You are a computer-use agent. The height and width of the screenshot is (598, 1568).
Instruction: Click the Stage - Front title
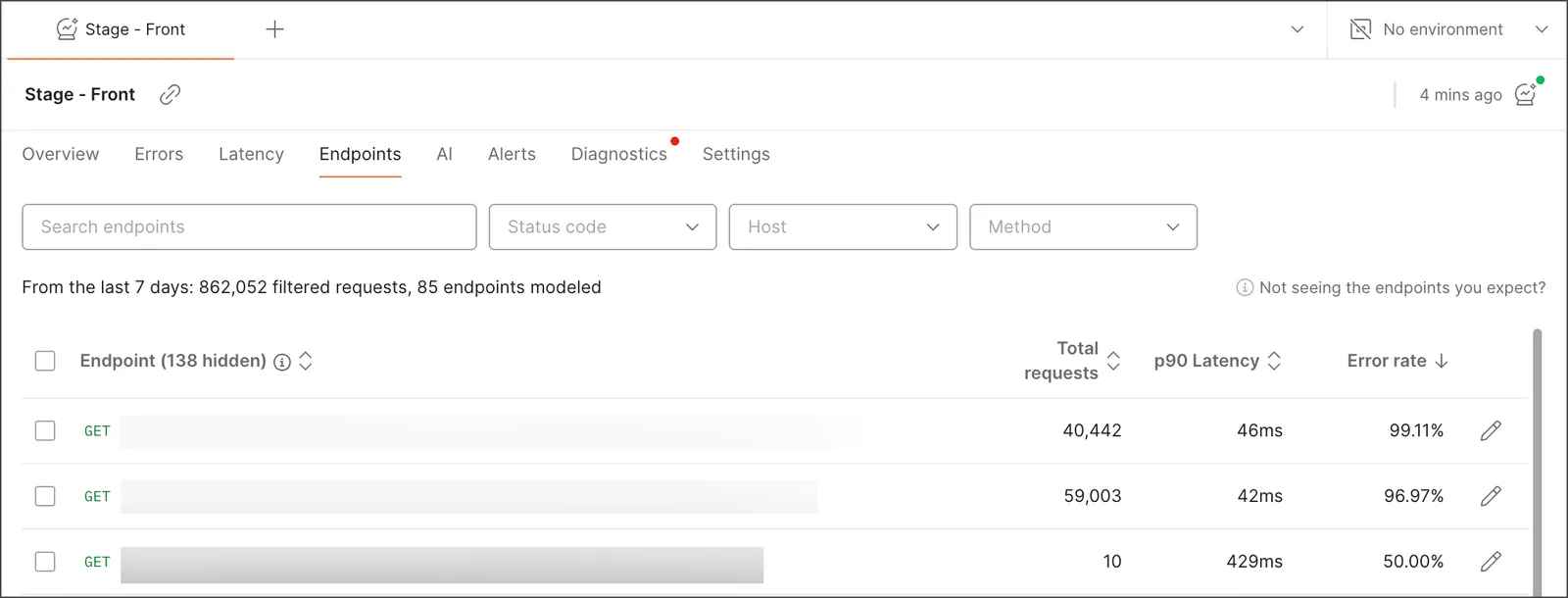pyautogui.click(x=79, y=94)
